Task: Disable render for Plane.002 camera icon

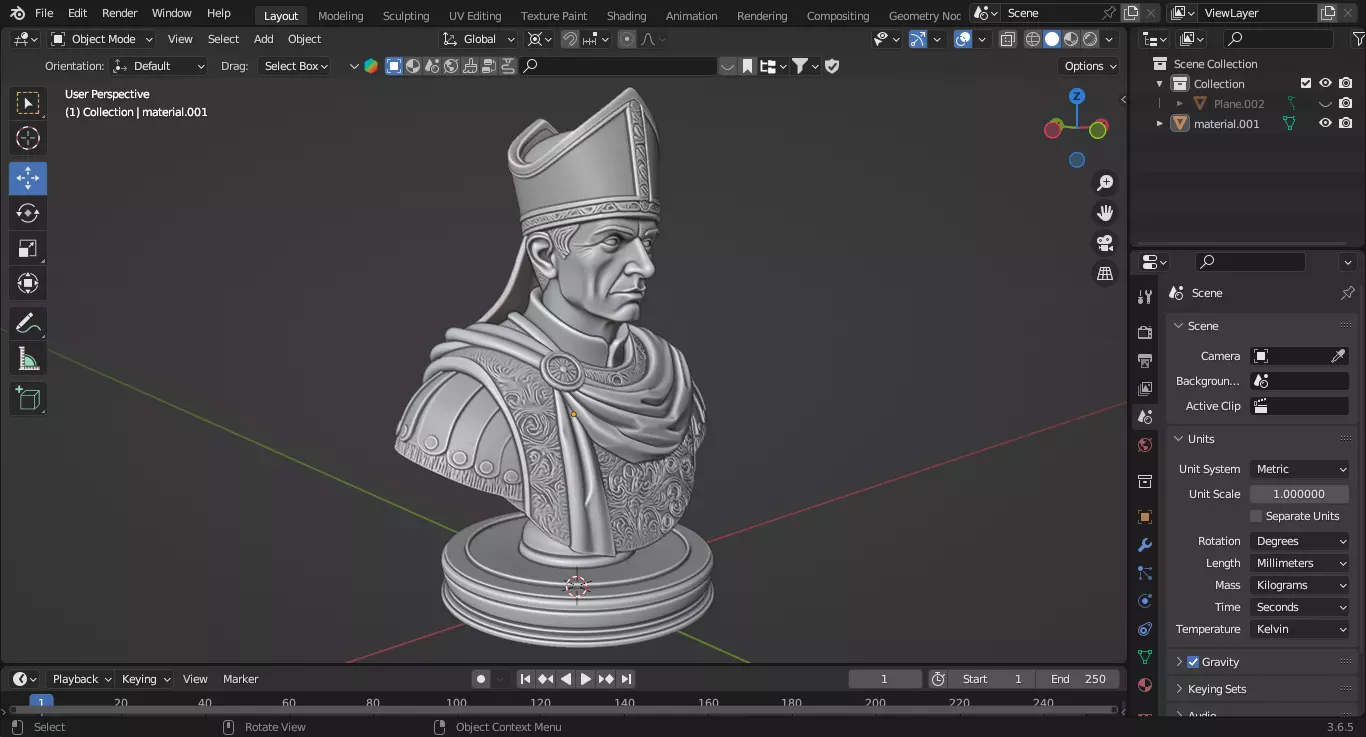Action: 1346,104
